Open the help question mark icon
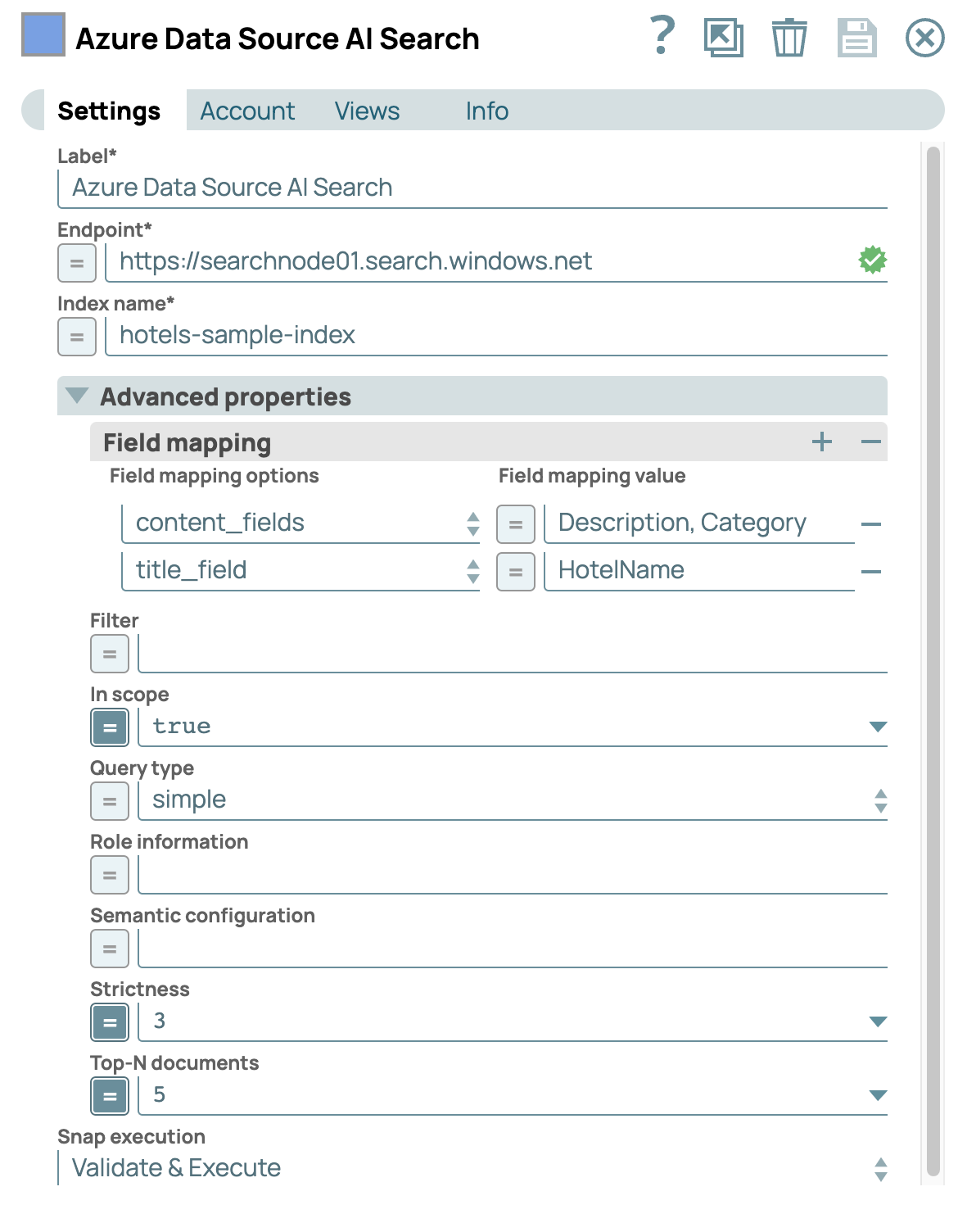The image size is (958, 1232). (x=662, y=37)
